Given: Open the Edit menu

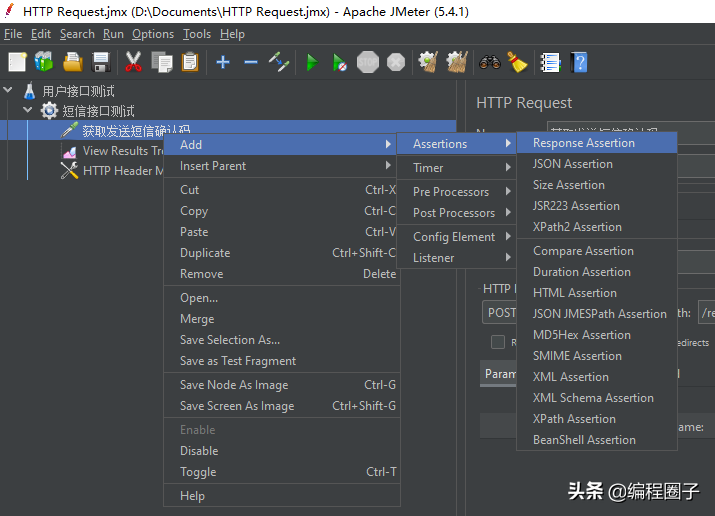Looking at the screenshot, I should point(41,34).
